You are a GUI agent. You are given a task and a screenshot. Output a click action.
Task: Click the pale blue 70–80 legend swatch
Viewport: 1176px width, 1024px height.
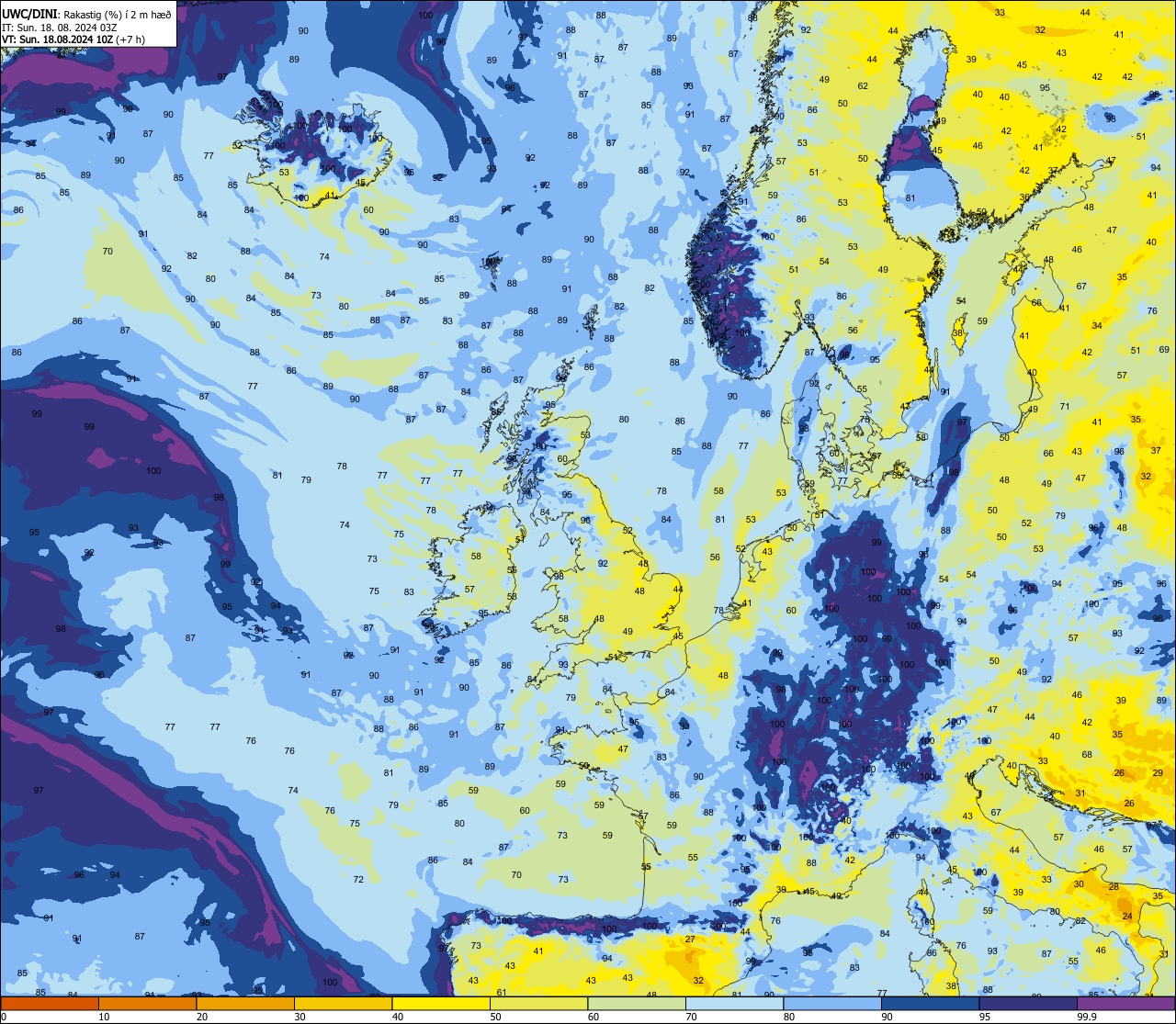[x=735, y=1003]
